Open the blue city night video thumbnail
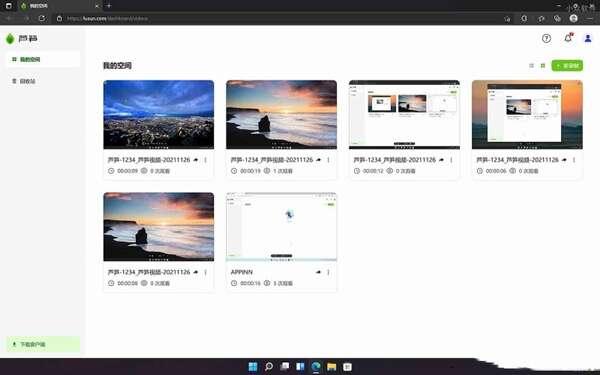 158,114
